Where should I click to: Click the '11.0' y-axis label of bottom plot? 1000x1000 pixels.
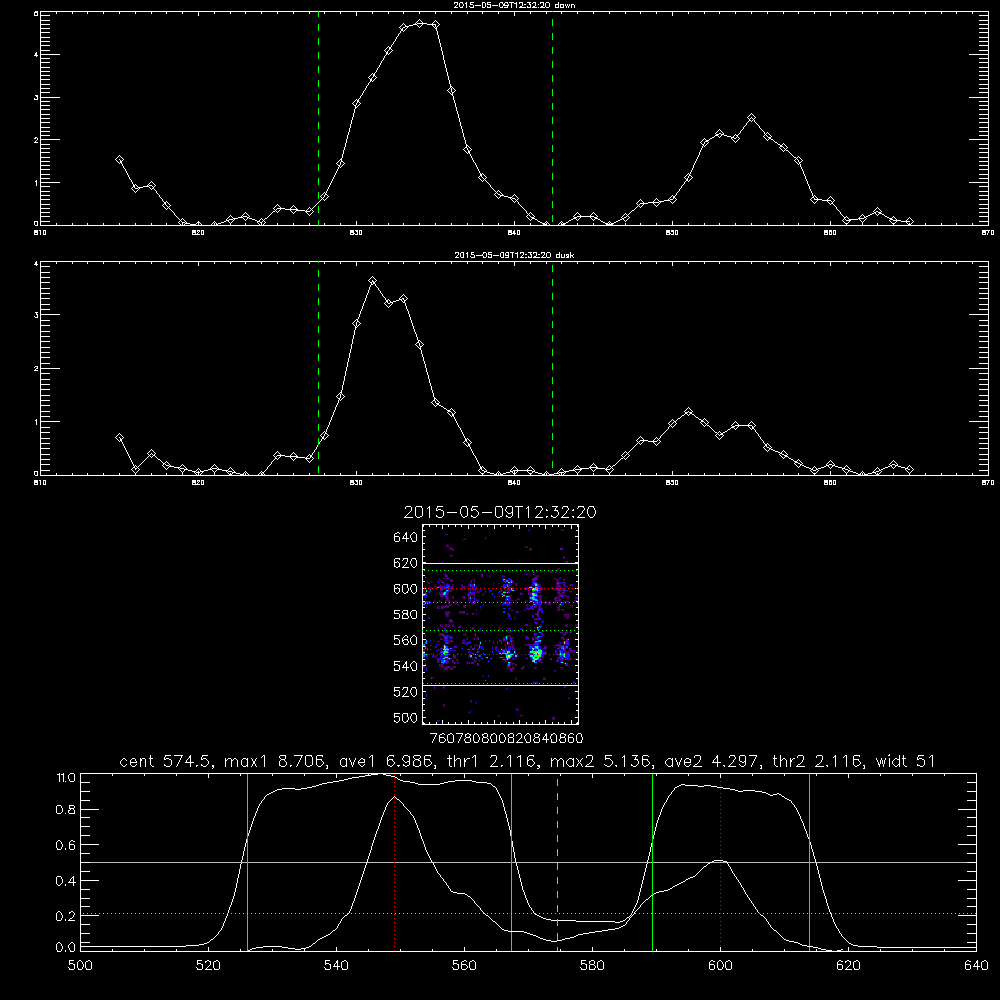pyautogui.click(x=66, y=777)
